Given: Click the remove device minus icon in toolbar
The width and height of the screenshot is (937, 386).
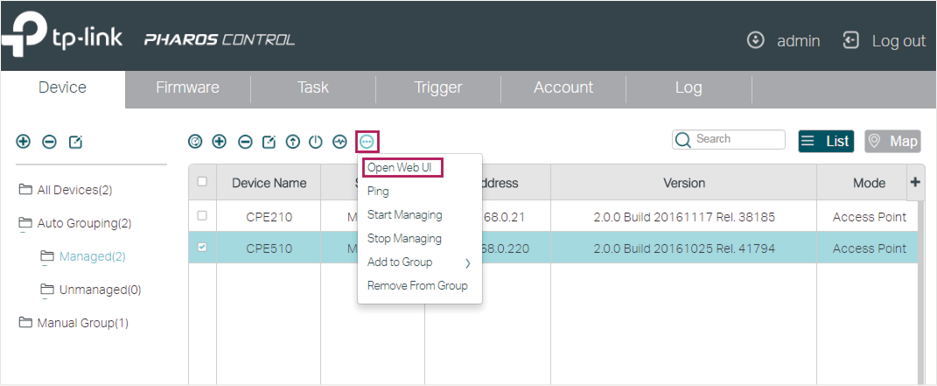Looking at the screenshot, I should point(245,142).
